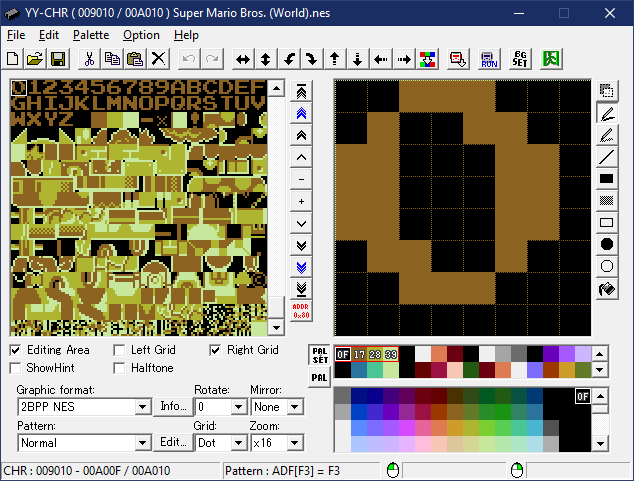Click the green kanji toolbar icon
Viewport: 634px width, 481px height.
[x=551, y=59]
